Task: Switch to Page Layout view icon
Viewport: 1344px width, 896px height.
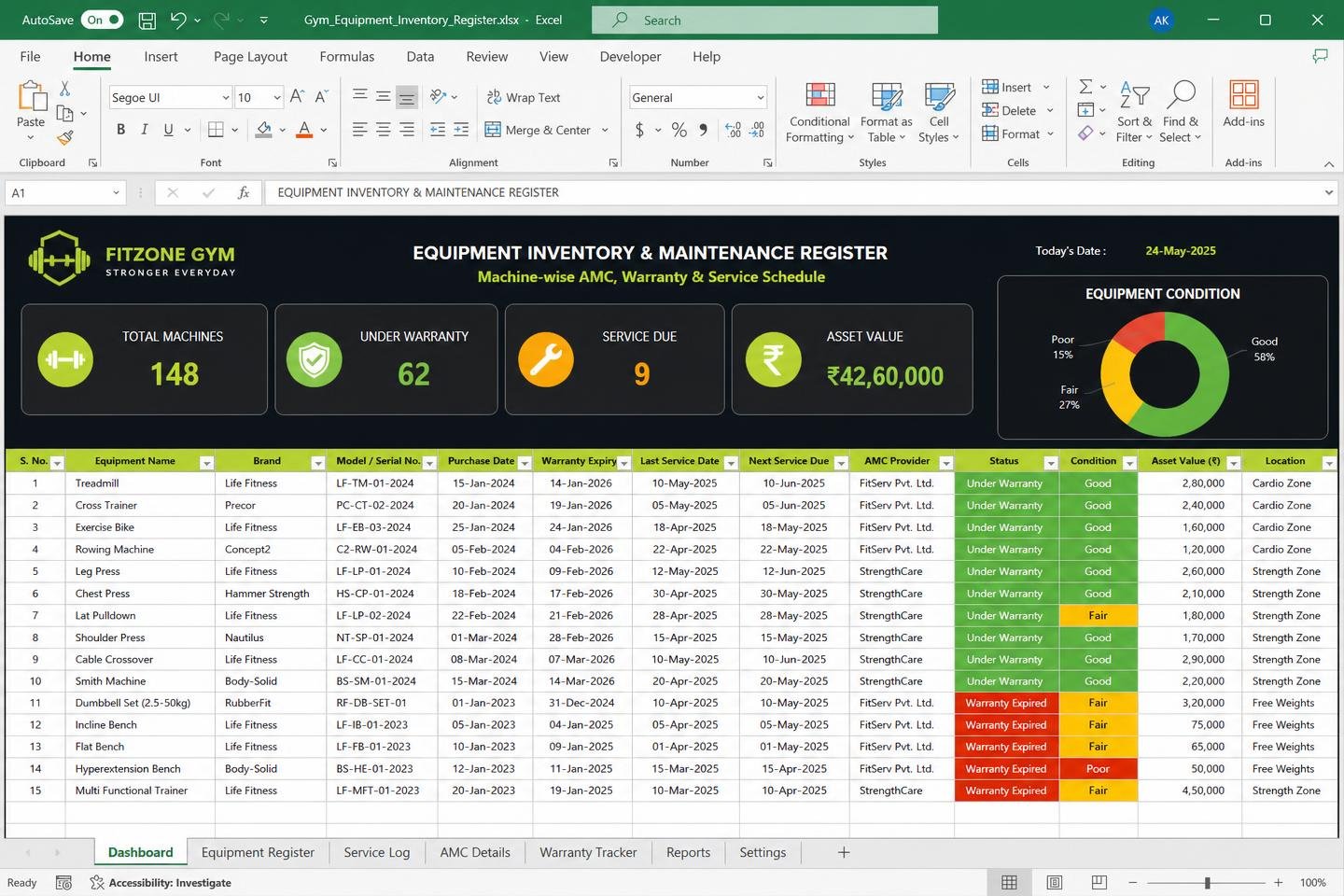Action: [x=1055, y=882]
